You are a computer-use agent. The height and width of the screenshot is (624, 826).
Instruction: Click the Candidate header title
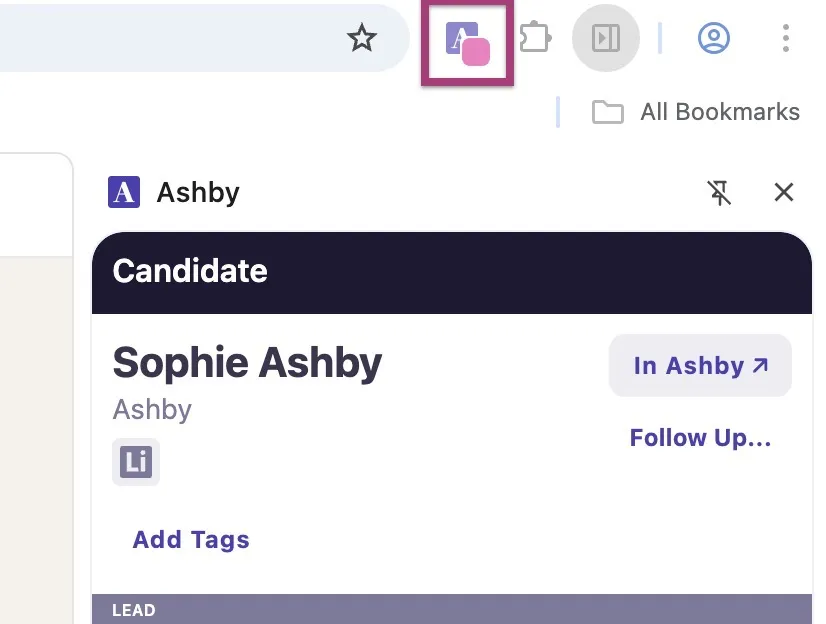[190, 271]
